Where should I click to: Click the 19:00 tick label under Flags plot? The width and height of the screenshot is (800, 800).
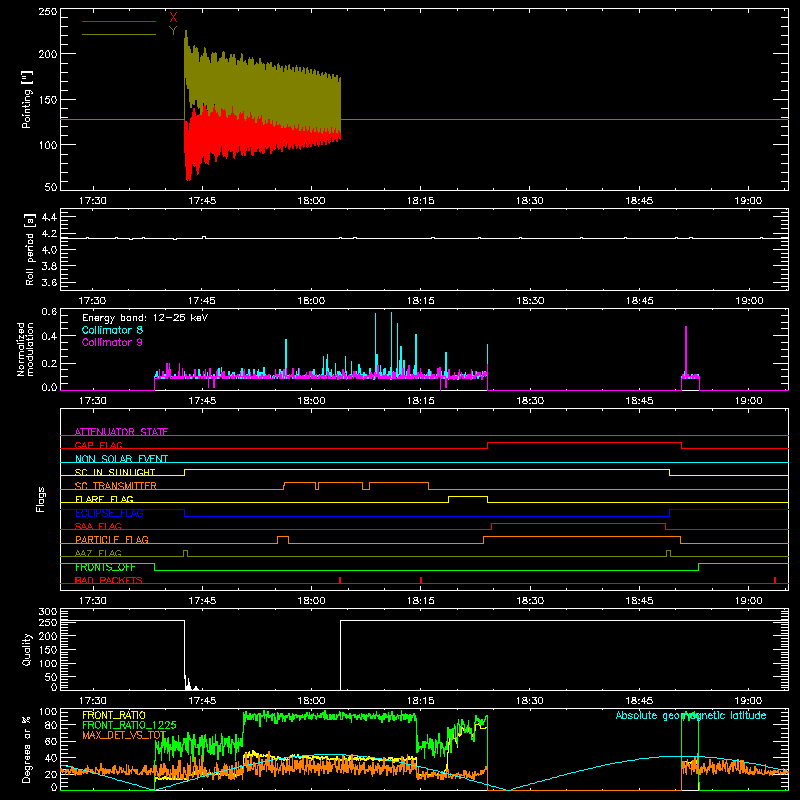pos(748,601)
